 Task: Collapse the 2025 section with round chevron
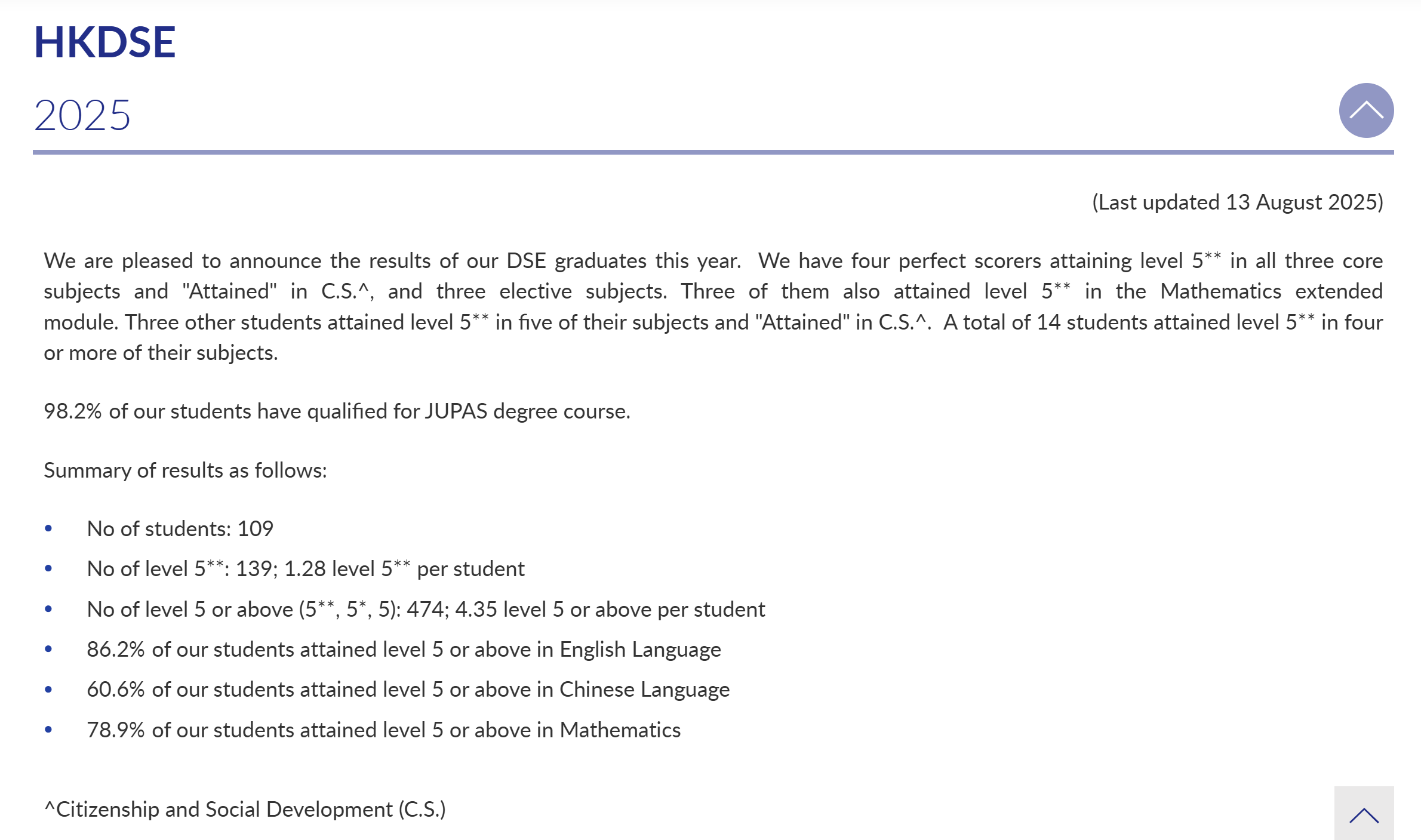tap(1365, 110)
